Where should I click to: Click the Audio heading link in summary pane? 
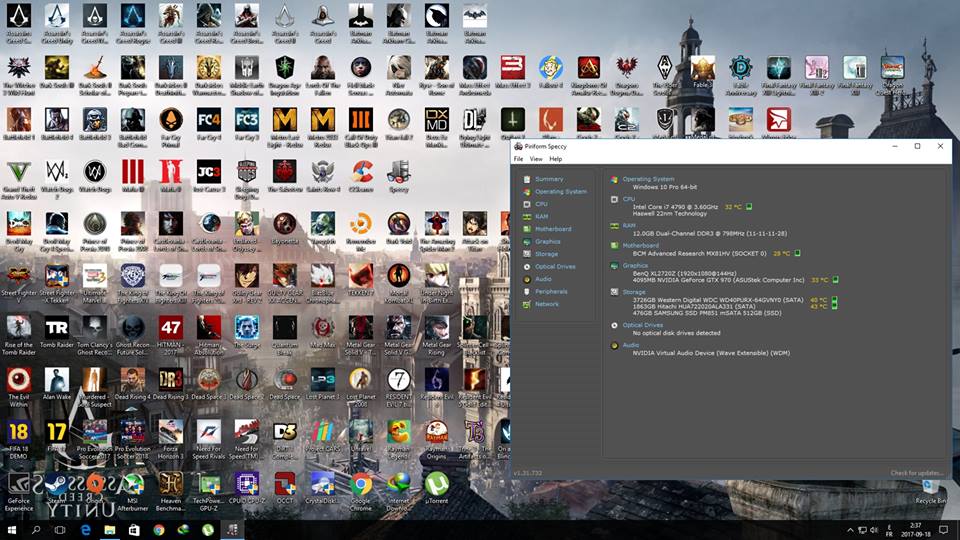coord(631,345)
